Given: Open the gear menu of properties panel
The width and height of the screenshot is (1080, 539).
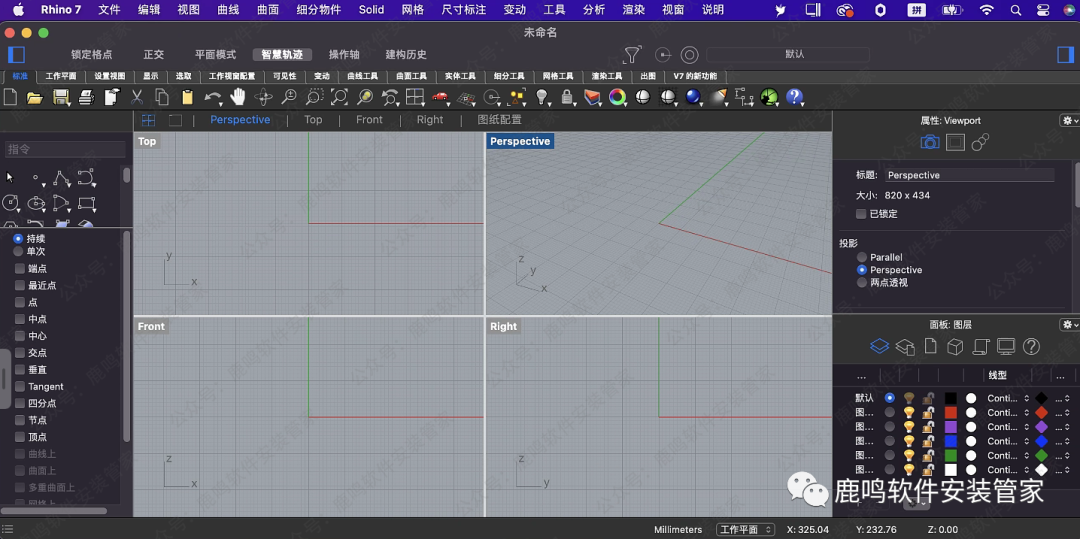Looking at the screenshot, I should pos(1068,120).
